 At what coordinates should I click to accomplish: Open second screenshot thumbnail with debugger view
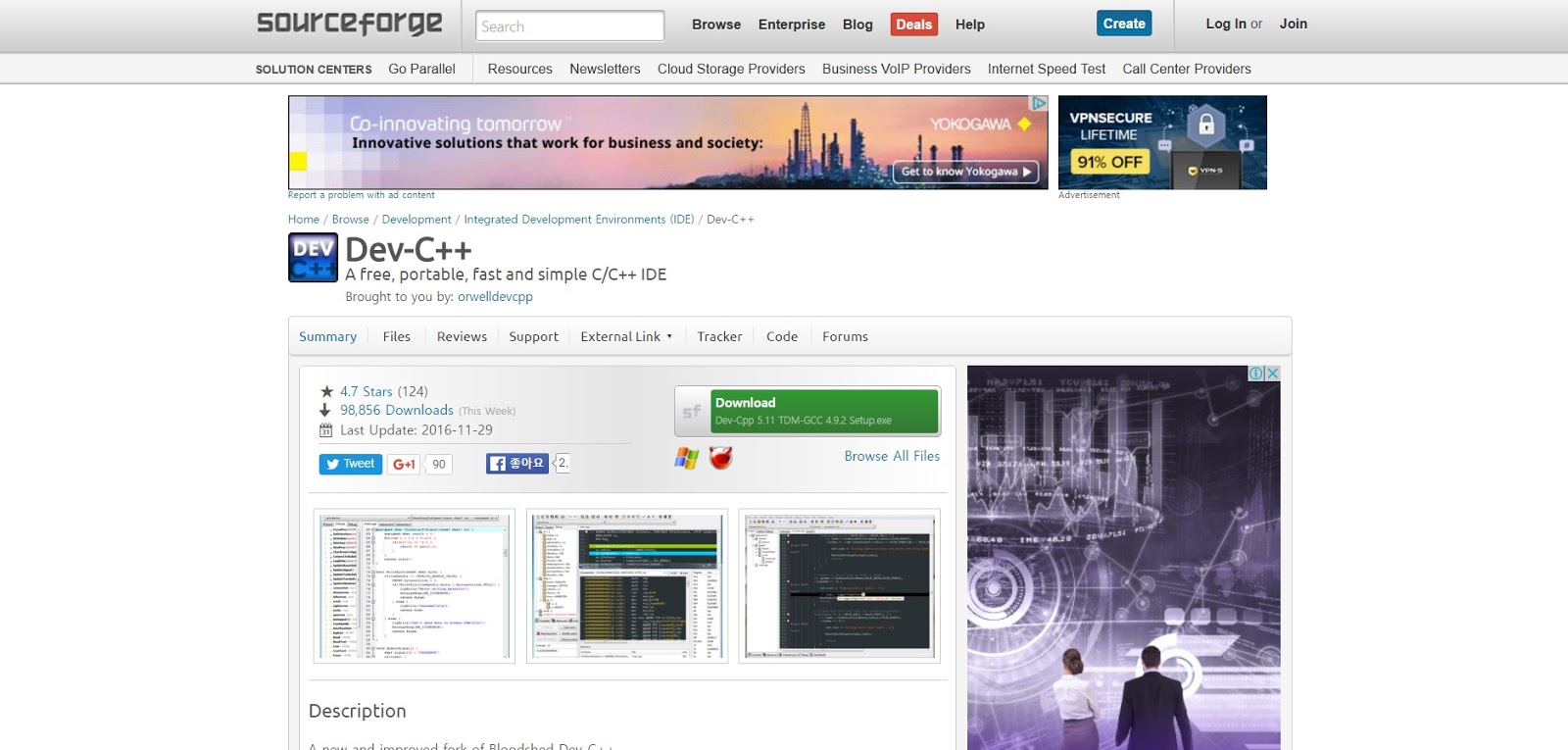click(x=627, y=586)
